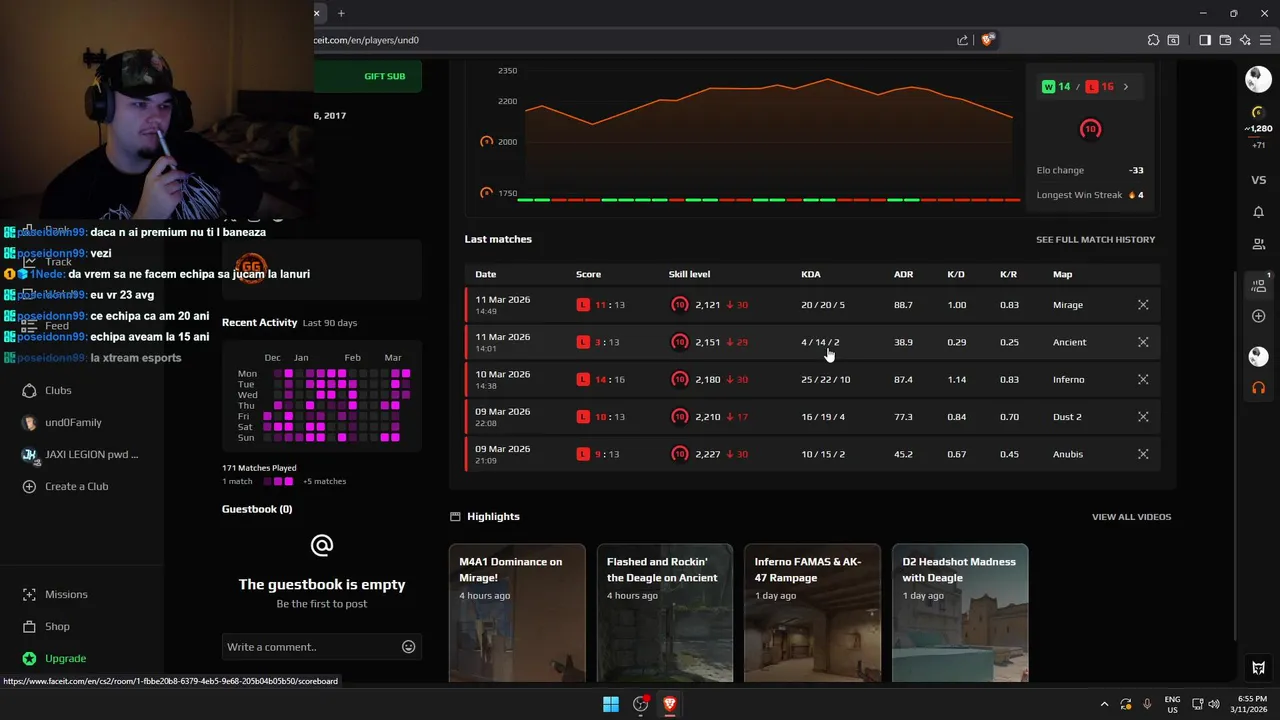This screenshot has width=1280, height=720.
Task: Open a new browser tab with plus
Action: tap(341, 13)
